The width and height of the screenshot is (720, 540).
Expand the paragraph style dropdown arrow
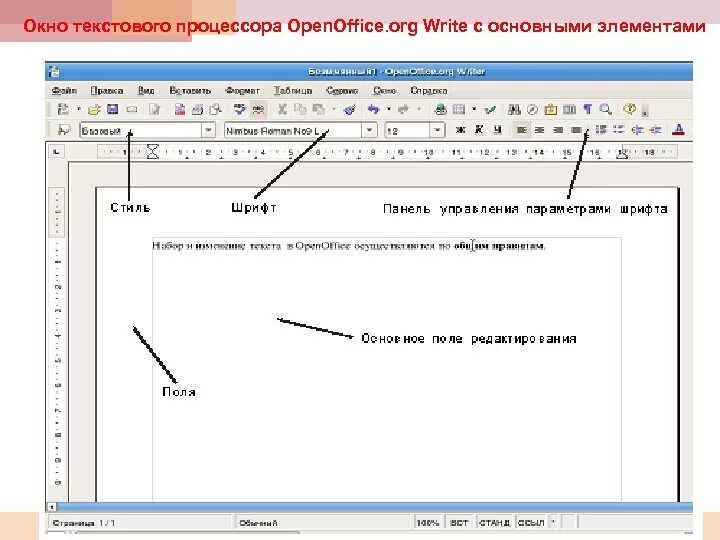pyautogui.click(x=208, y=130)
